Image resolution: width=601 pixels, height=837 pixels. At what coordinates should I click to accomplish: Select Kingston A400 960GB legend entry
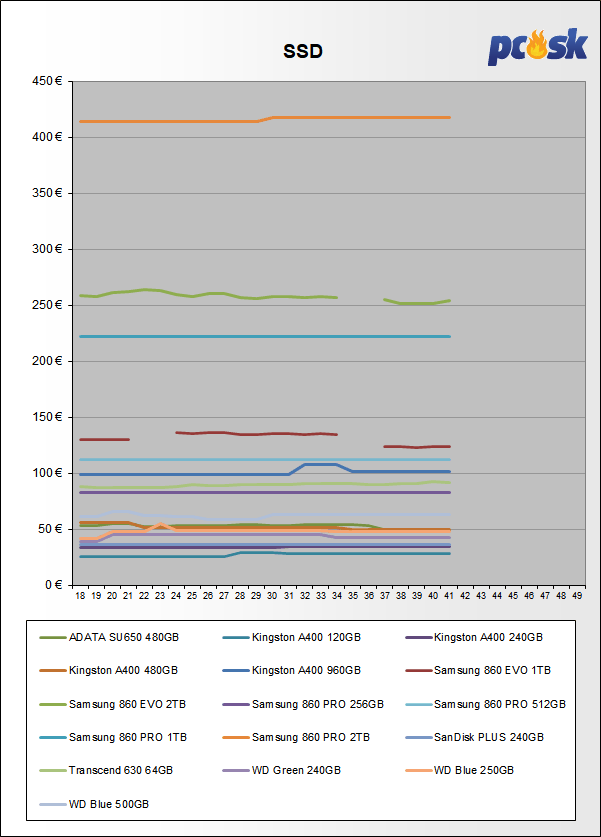click(291, 670)
